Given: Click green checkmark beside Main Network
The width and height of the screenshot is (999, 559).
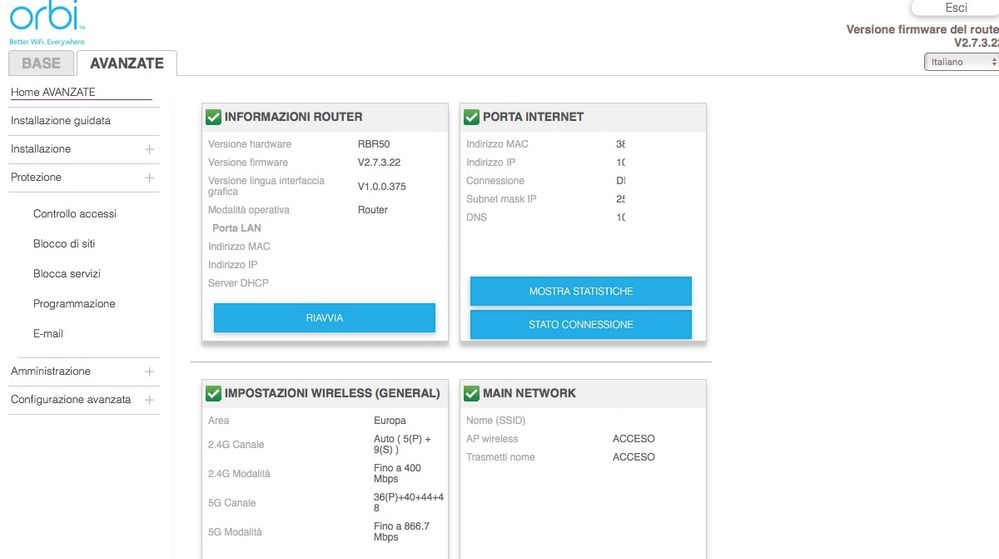Looking at the screenshot, I should [x=471, y=394].
